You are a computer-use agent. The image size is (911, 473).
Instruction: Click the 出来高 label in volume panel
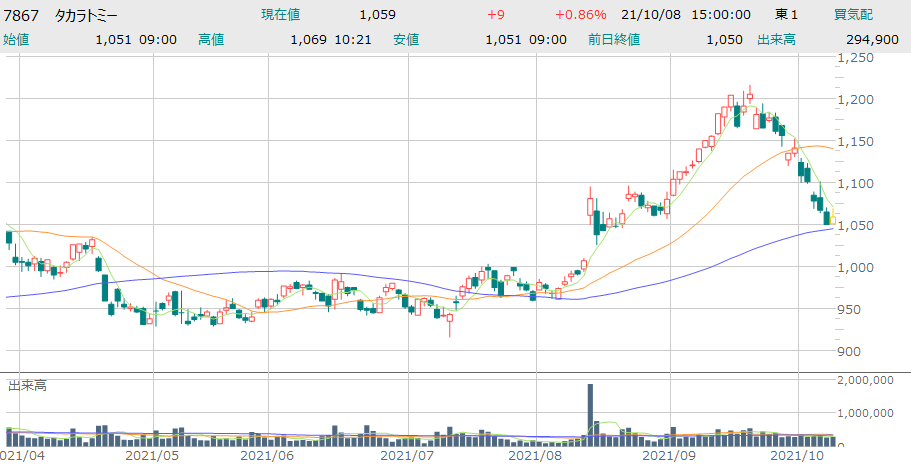pos(28,385)
